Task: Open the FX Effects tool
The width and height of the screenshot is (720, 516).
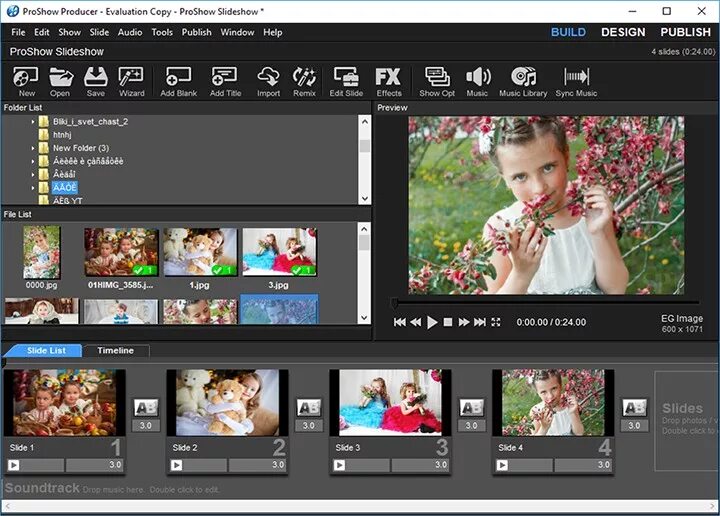Action: tap(388, 81)
